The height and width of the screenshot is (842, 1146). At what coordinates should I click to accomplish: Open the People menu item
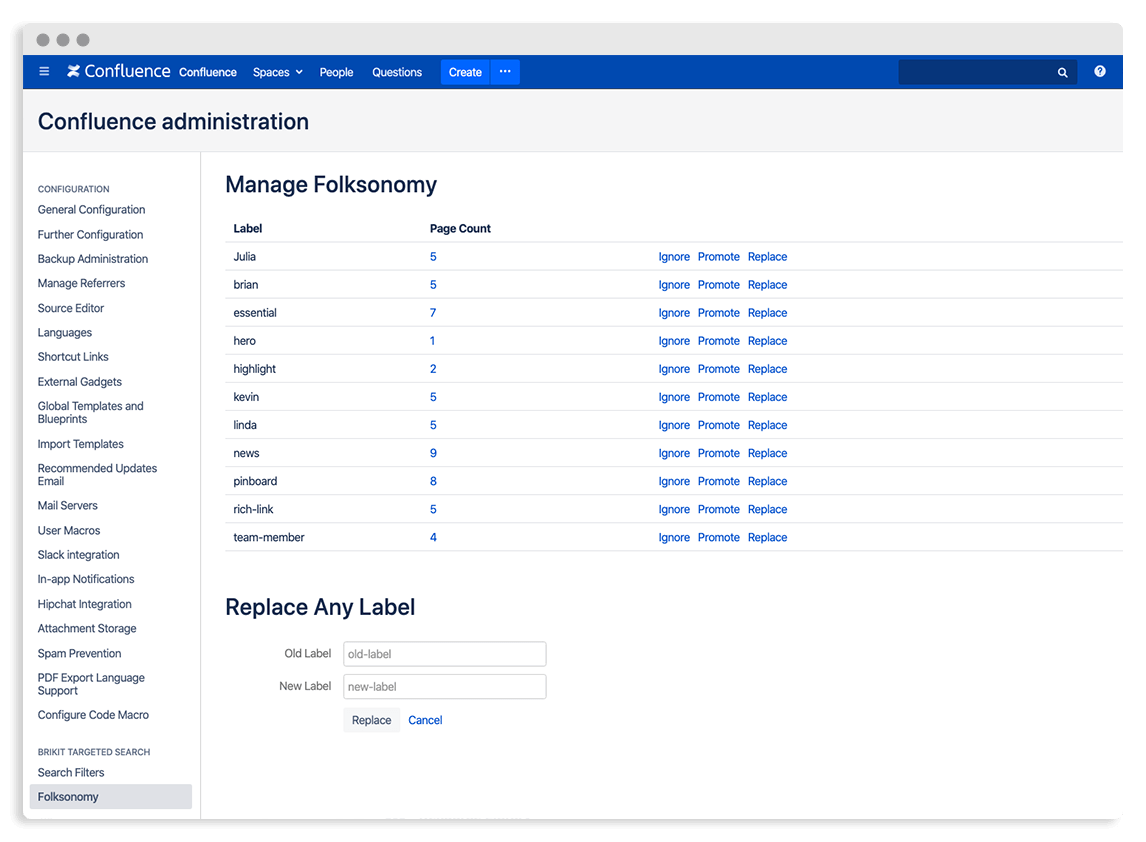click(x=336, y=72)
